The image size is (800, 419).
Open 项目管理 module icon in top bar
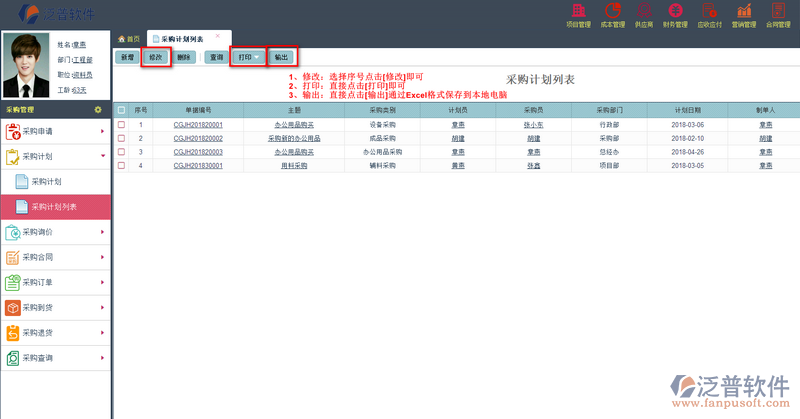579,13
